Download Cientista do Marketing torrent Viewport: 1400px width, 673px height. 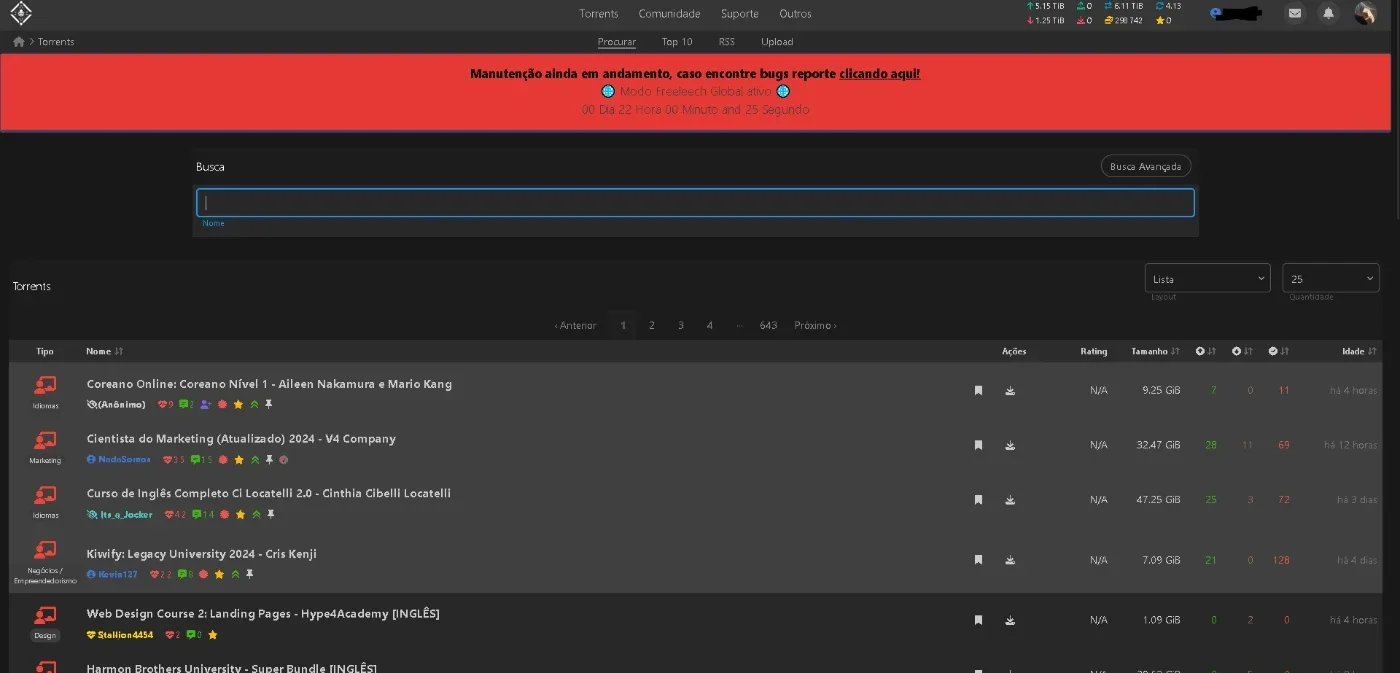coord(1010,445)
